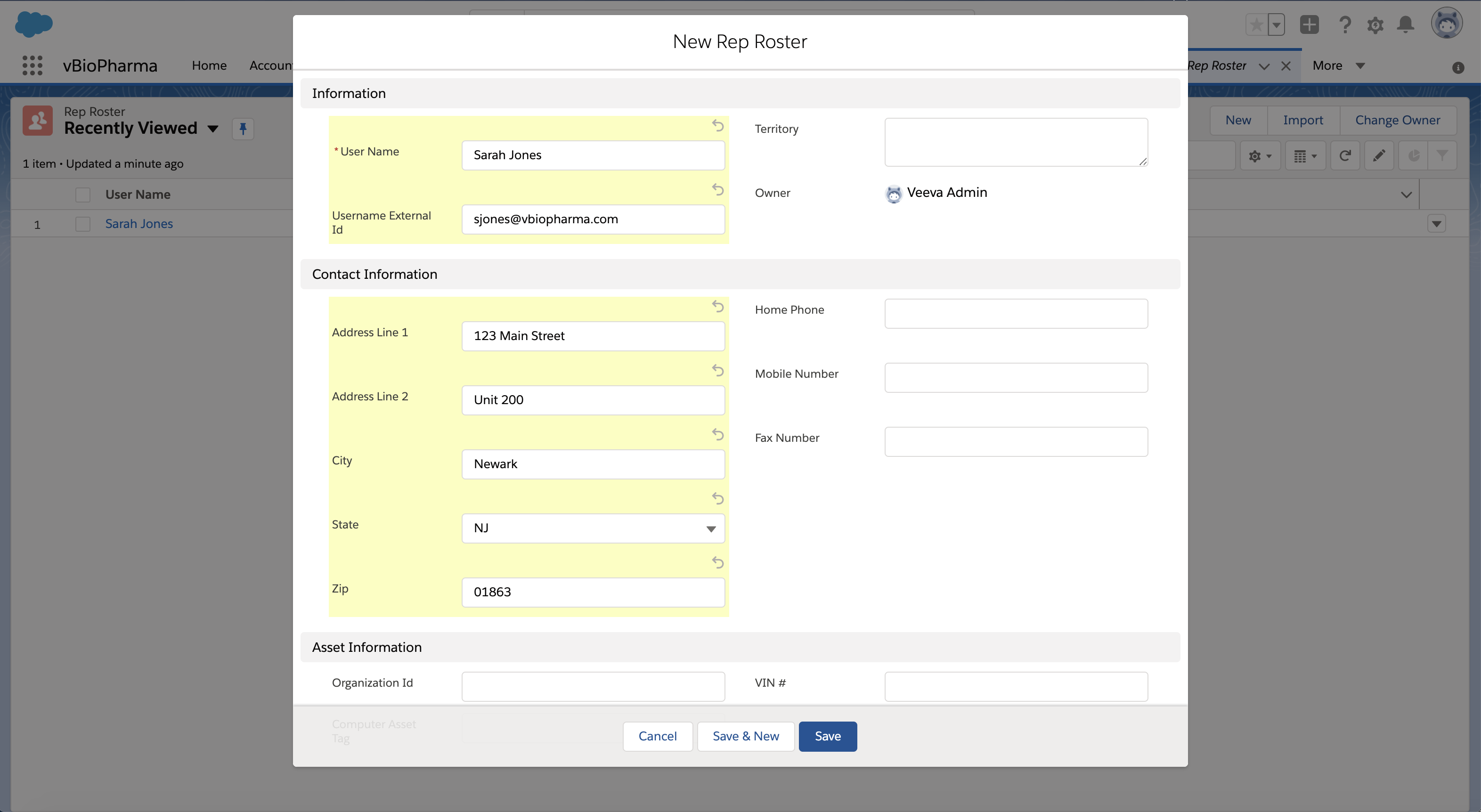Undo changes to User Name field

[x=717, y=125]
